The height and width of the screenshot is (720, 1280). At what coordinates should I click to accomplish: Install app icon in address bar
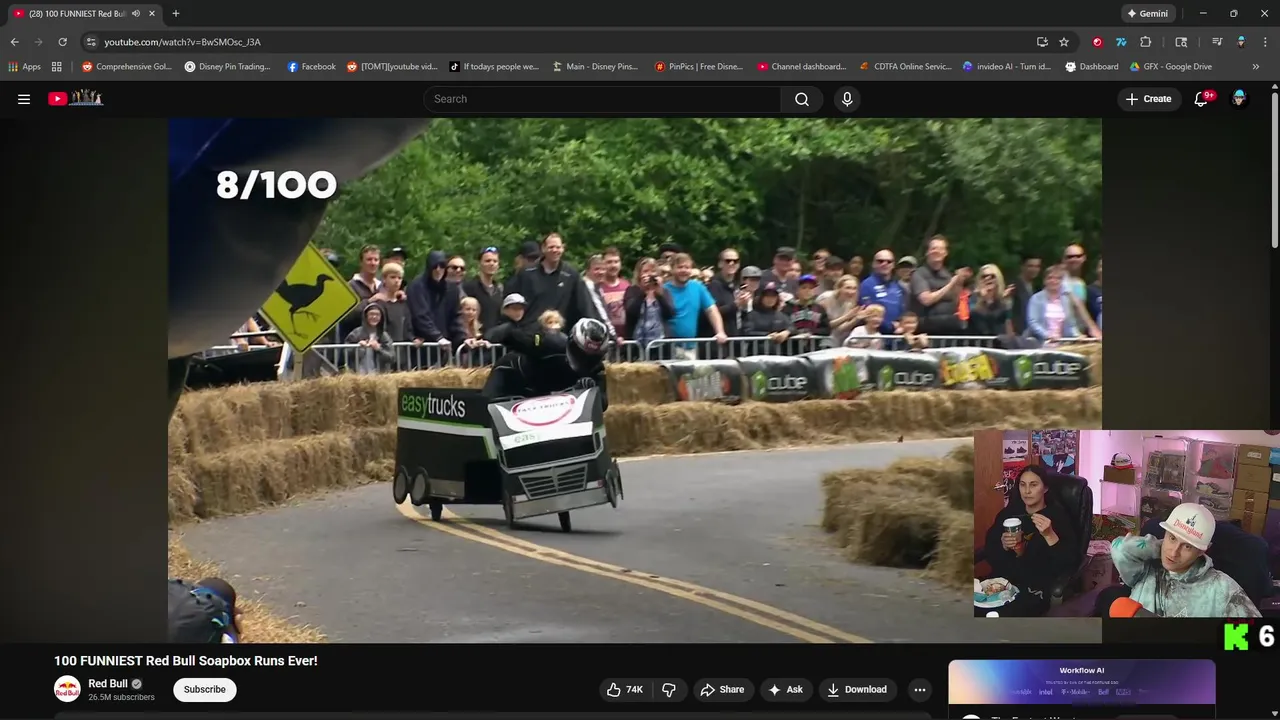point(1042,42)
